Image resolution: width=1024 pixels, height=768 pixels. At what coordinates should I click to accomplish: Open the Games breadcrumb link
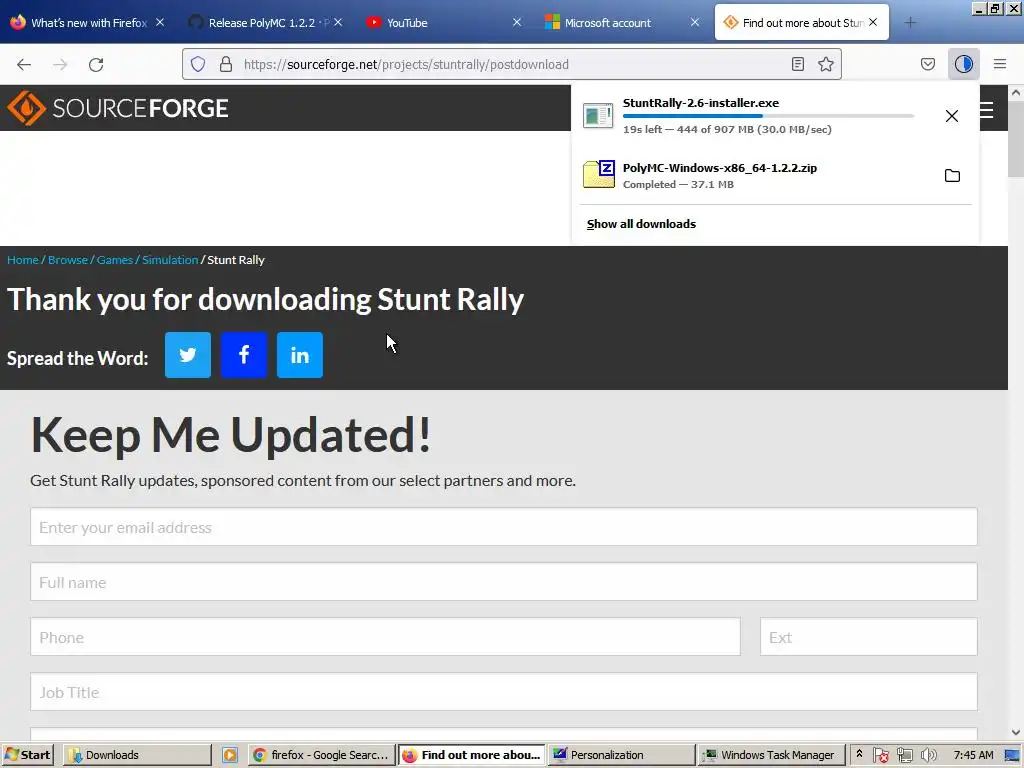115,260
